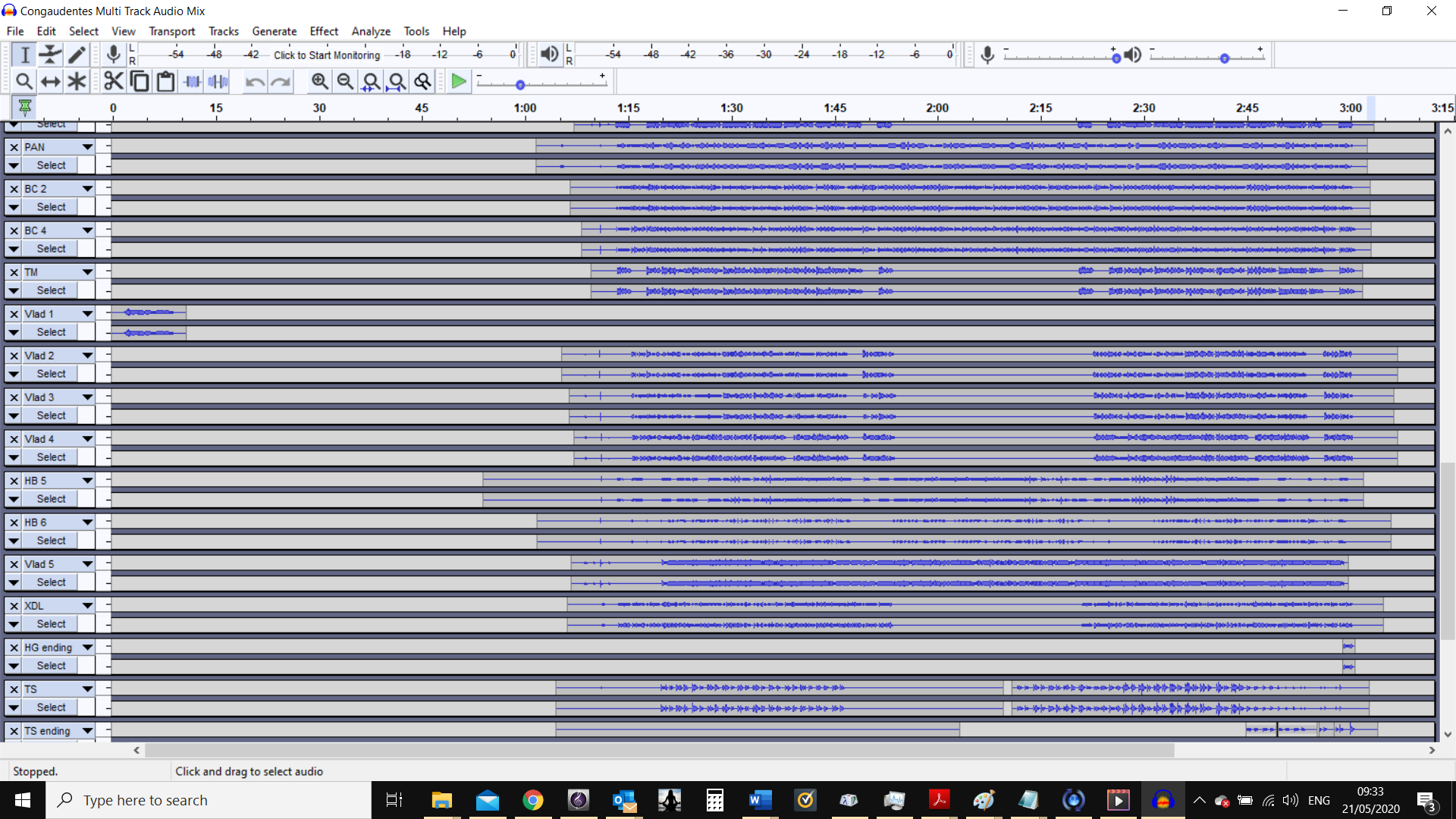
Task: Click the playback volume slider handle
Action: tap(1224, 58)
